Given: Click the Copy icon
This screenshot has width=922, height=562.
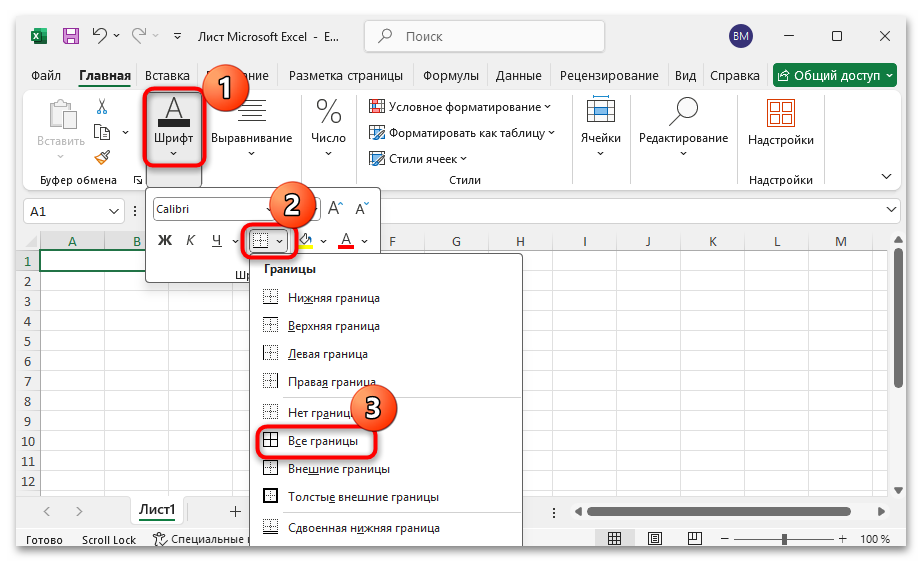Looking at the screenshot, I should [x=102, y=132].
